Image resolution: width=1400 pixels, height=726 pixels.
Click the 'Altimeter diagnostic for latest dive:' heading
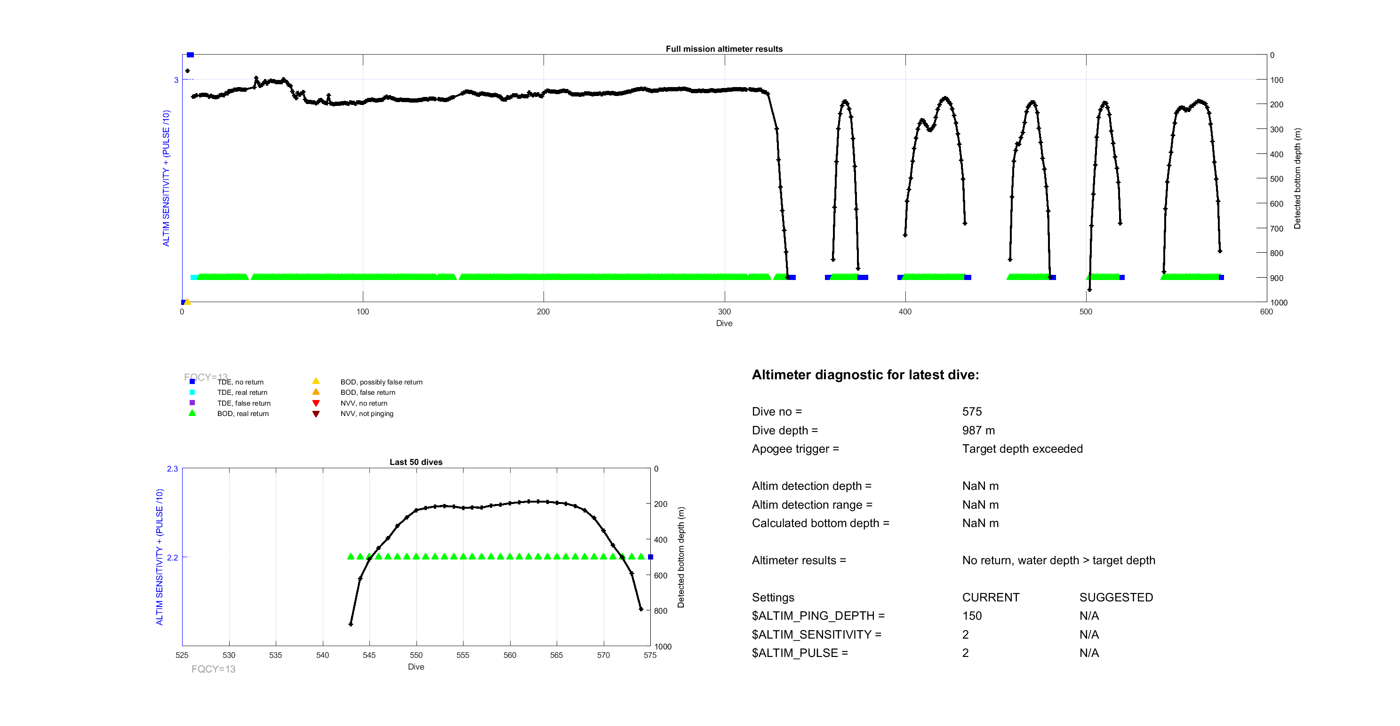click(x=865, y=375)
